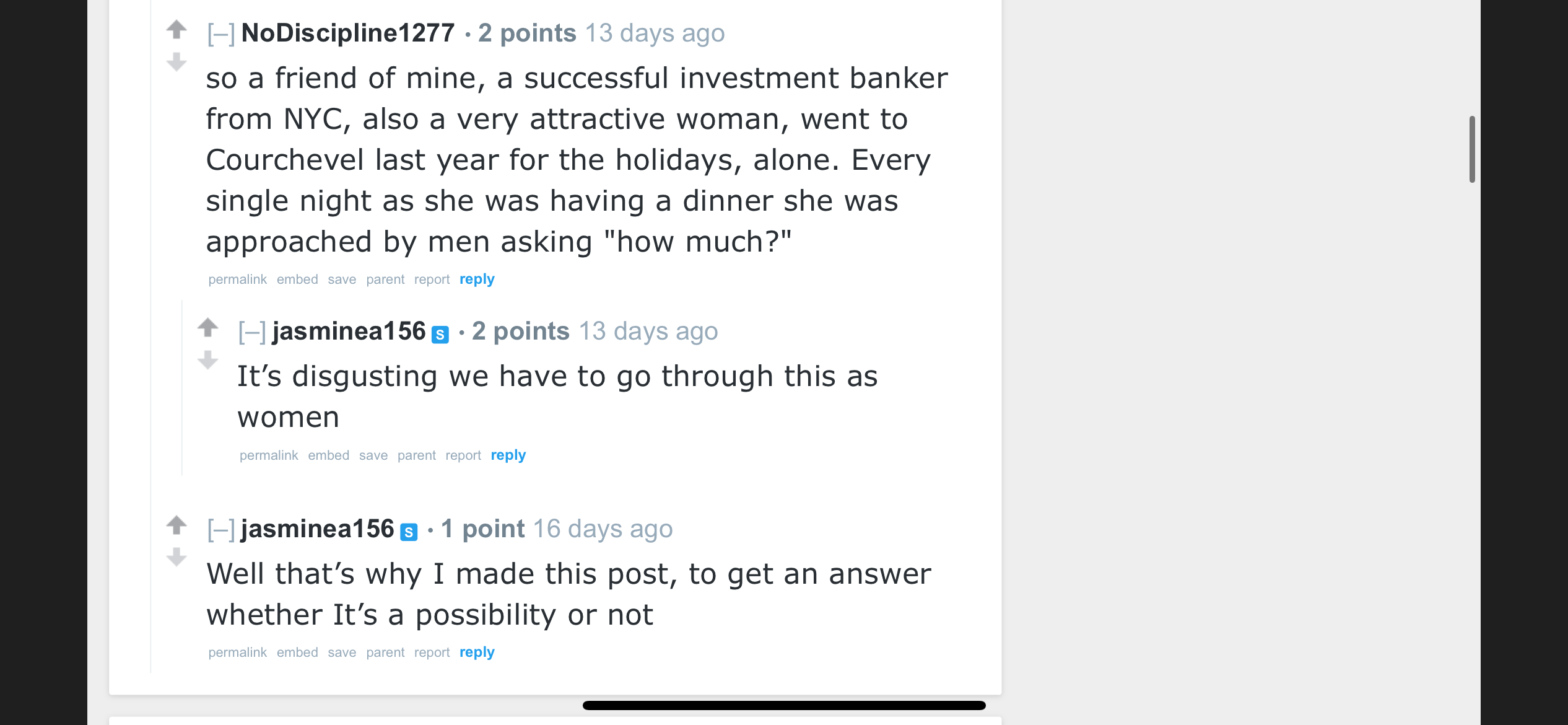Image resolution: width=1568 pixels, height=725 pixels.
Task: Upvote jasminea156's 'disgusting' reply
Action: point(208,327)
